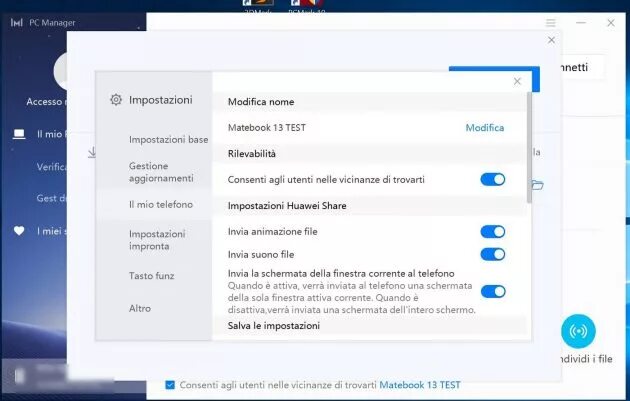The height and width of the screenshot is (401, 630).
Task: Click the heart icon in PC Manager sidebar
Action: point(19,231)
